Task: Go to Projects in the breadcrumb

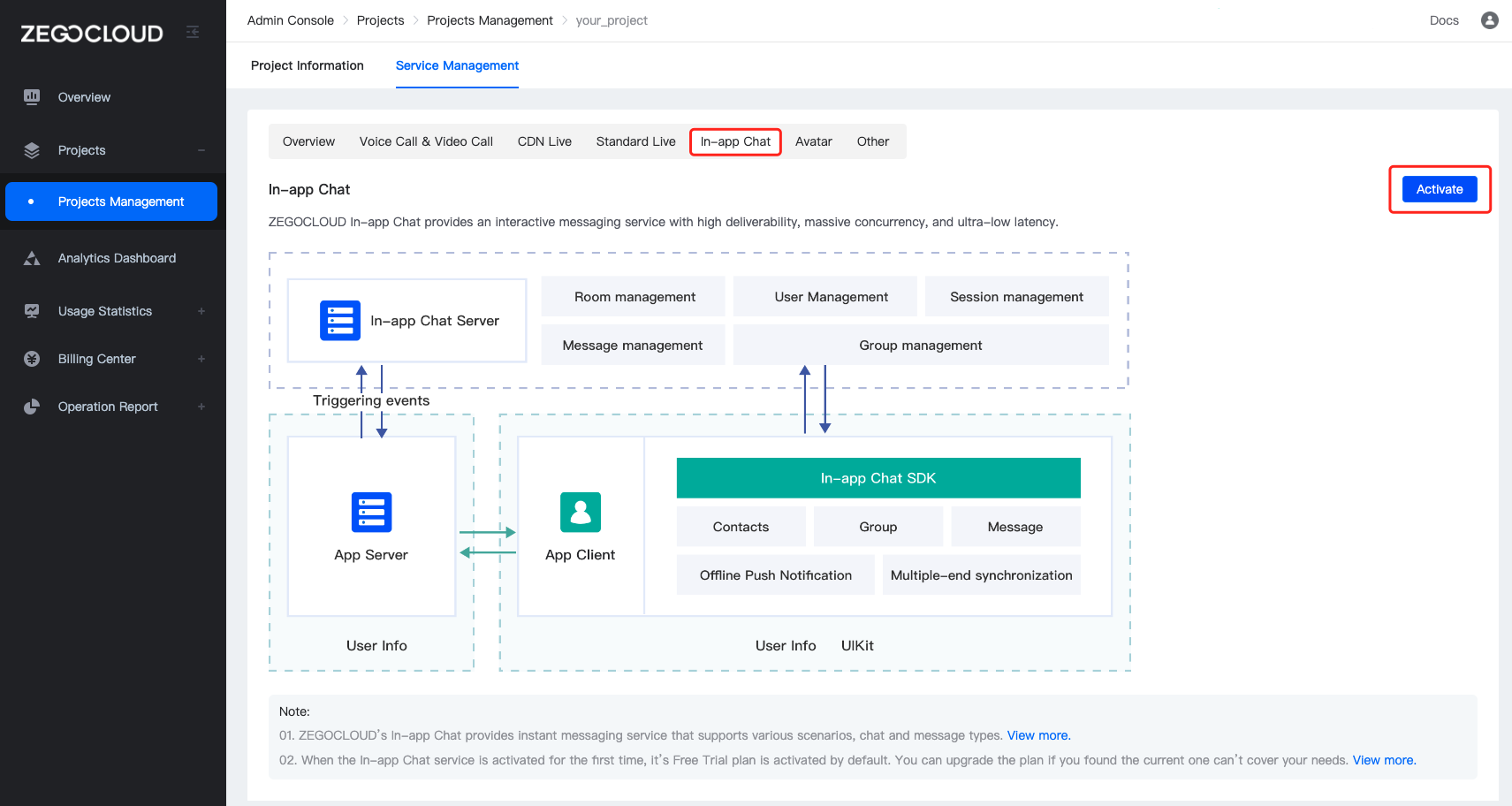Action: coord(380,20)
